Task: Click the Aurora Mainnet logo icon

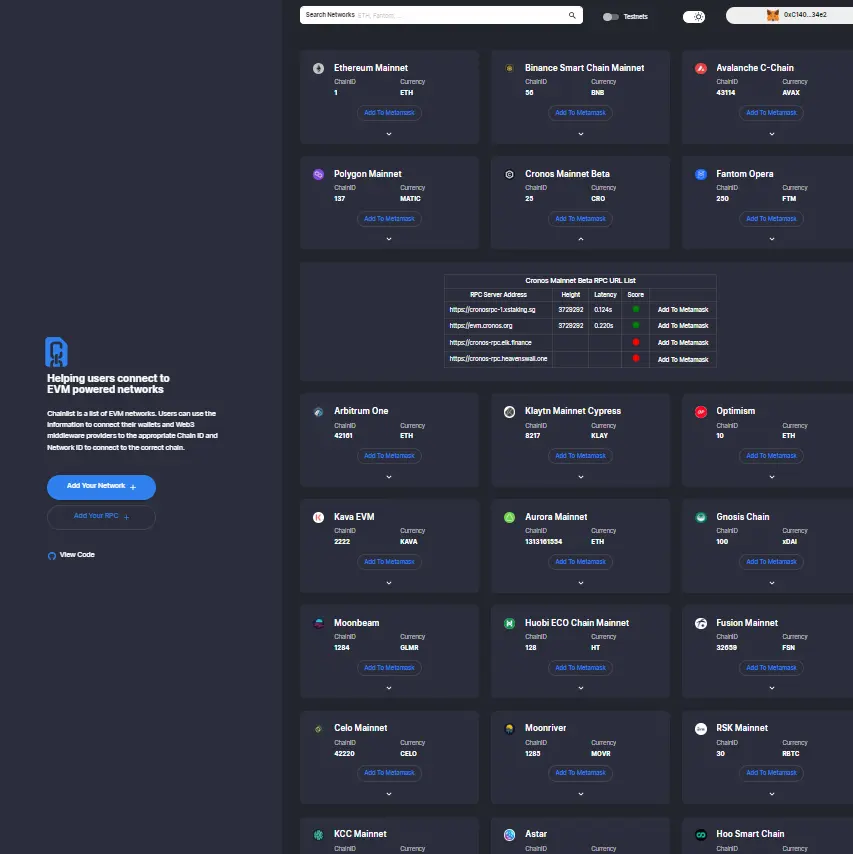Action: (509, 517)
